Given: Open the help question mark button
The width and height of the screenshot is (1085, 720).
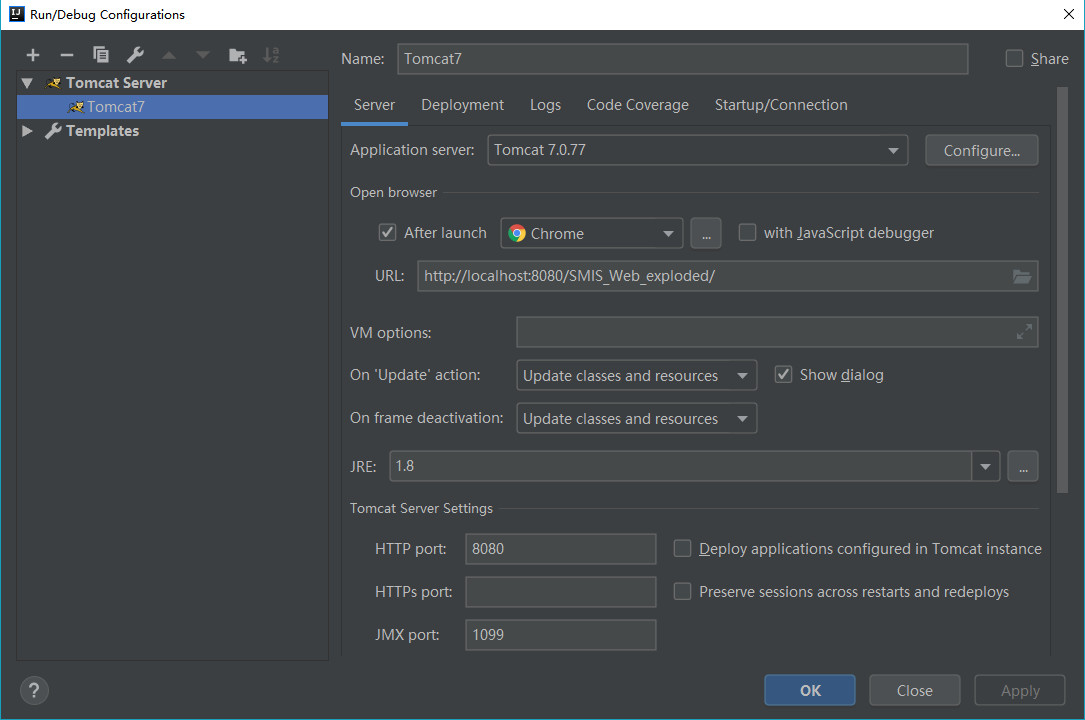Looking at the screenshot, I should point(34,690).
